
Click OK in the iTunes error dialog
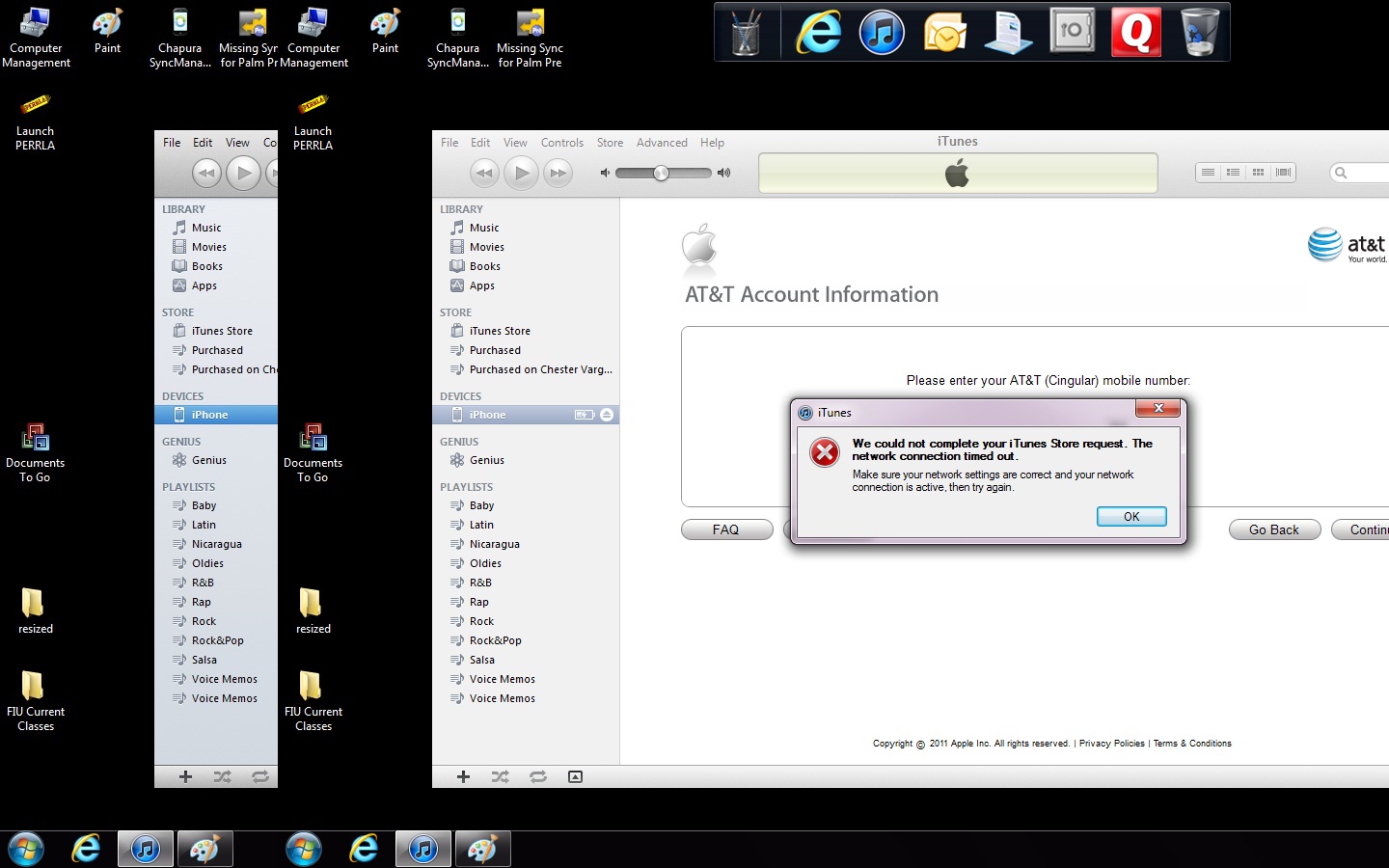point(1131,516)
